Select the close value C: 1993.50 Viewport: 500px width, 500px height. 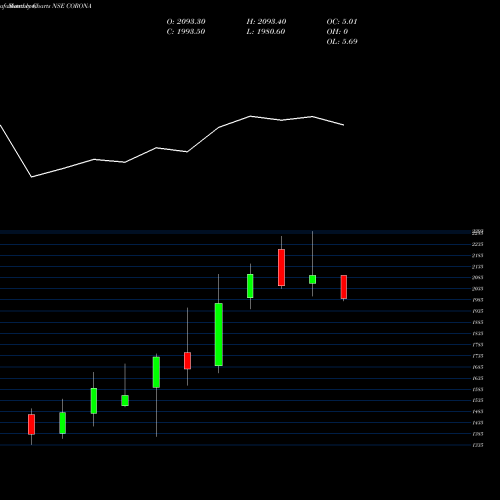(x=186, y=31)
